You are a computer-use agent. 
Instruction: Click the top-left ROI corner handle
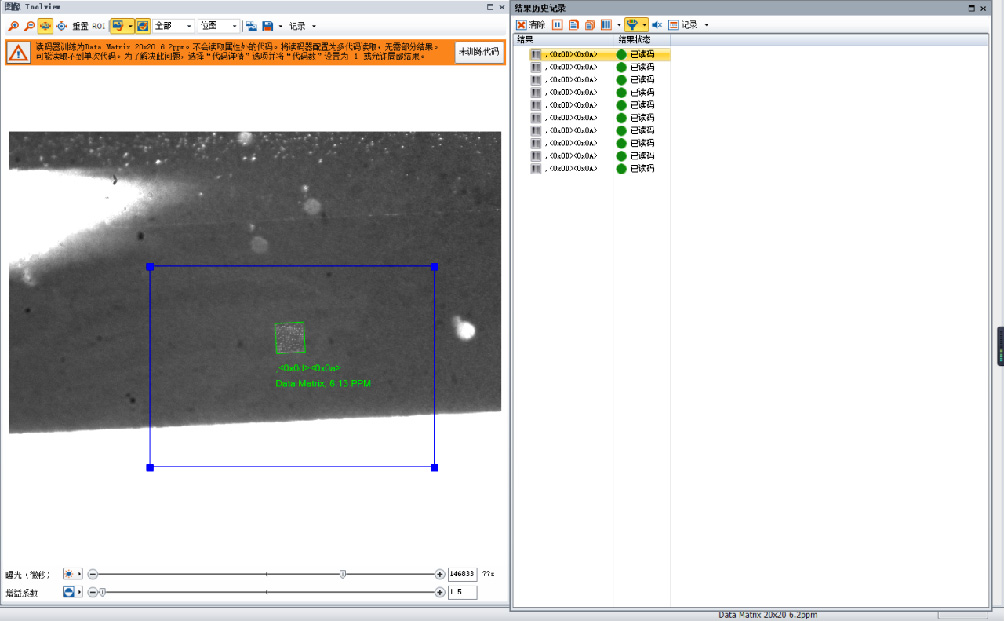(150, 267)
